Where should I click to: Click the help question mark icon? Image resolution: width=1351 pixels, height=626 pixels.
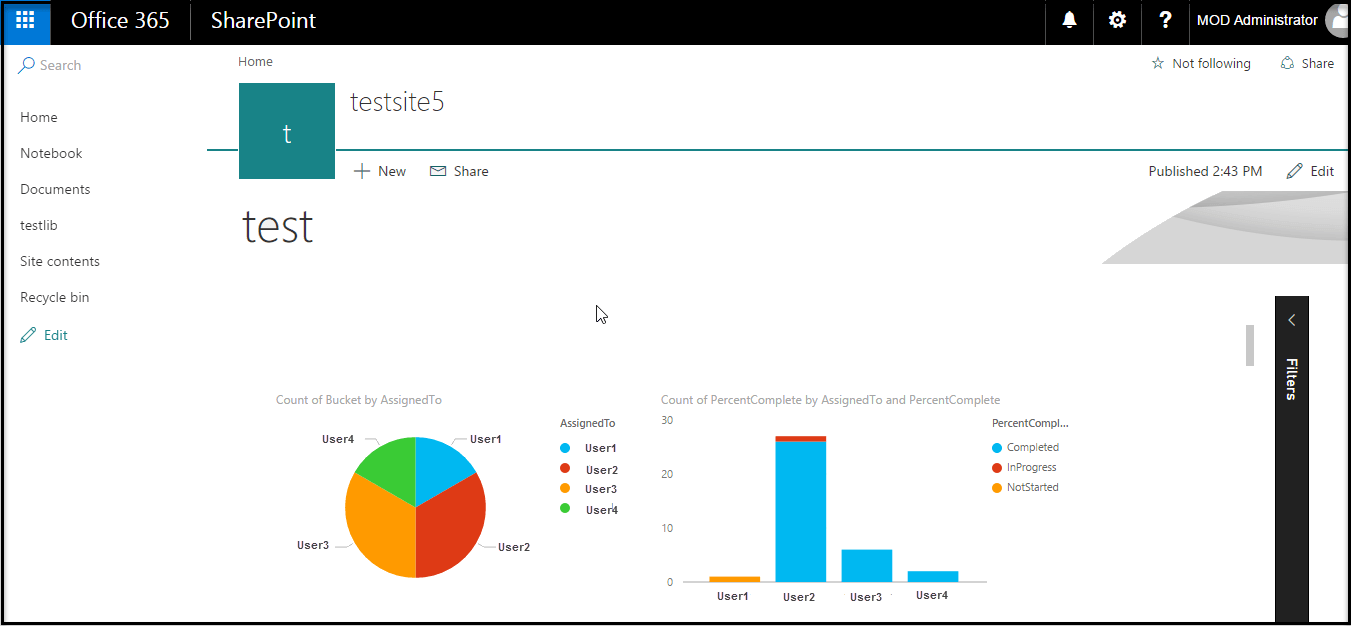coord(1165,21)
